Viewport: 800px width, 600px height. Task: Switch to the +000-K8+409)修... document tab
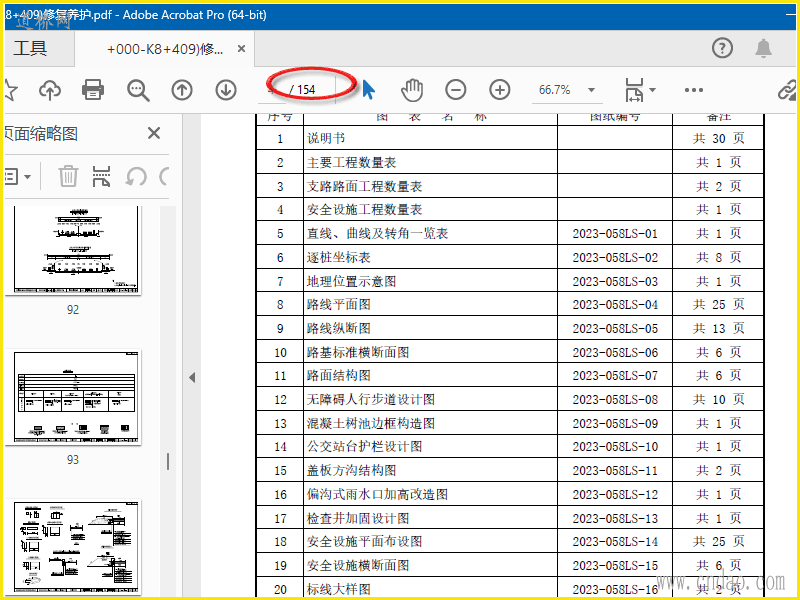[165, 49]
